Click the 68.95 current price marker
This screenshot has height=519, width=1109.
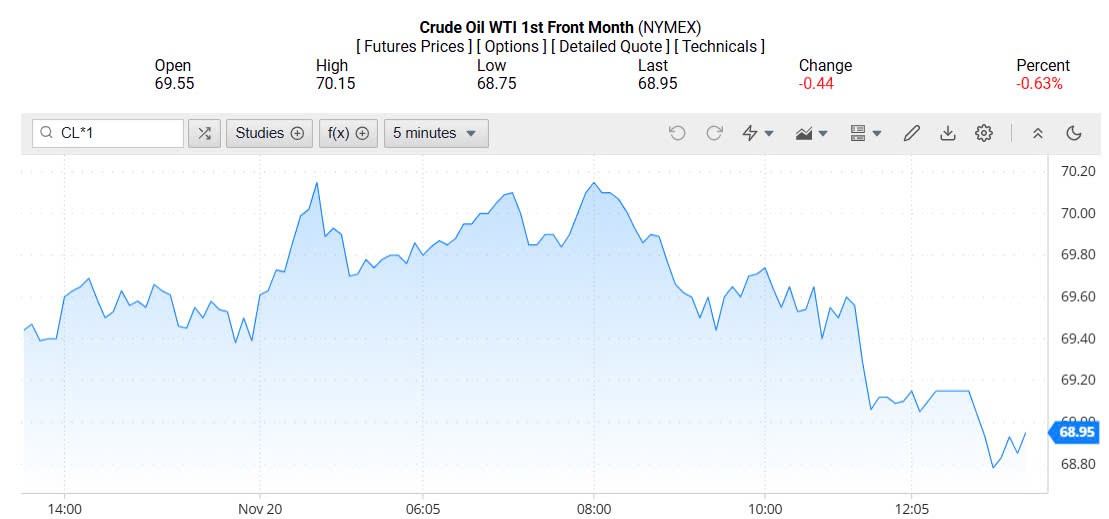pyautogui.click(x=1075, y=432)
